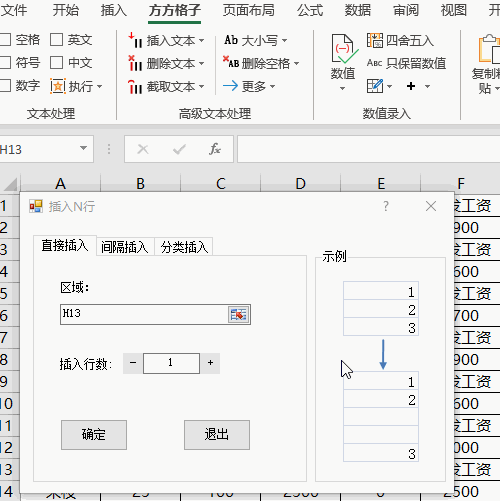This screenshot has height=501, width=500.
Task: Click the select-all corner triangle of sheet
Action: [x=10, y=184]
